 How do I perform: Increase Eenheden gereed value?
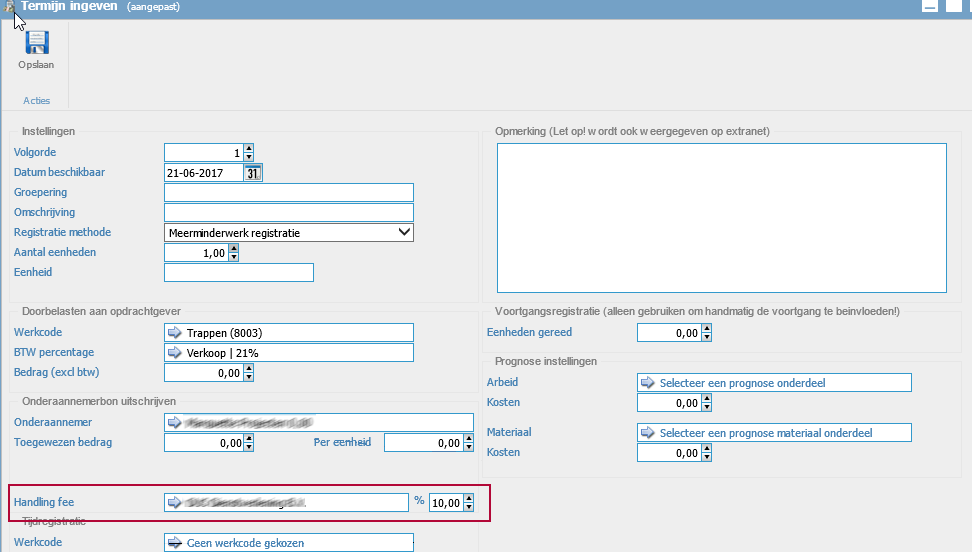click(x=707, y=329)
